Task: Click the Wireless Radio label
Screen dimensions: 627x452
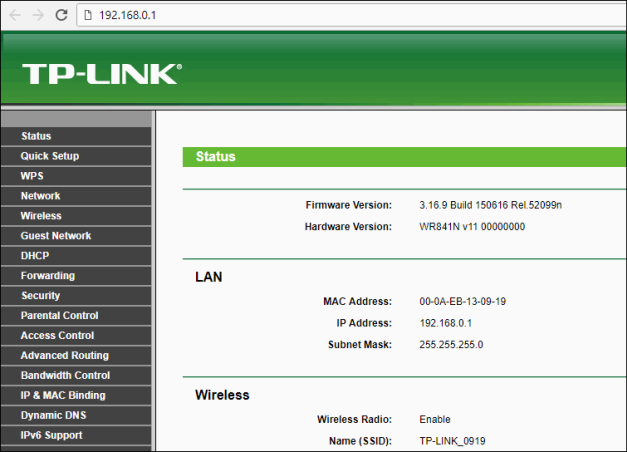Action: pos(354,420)
